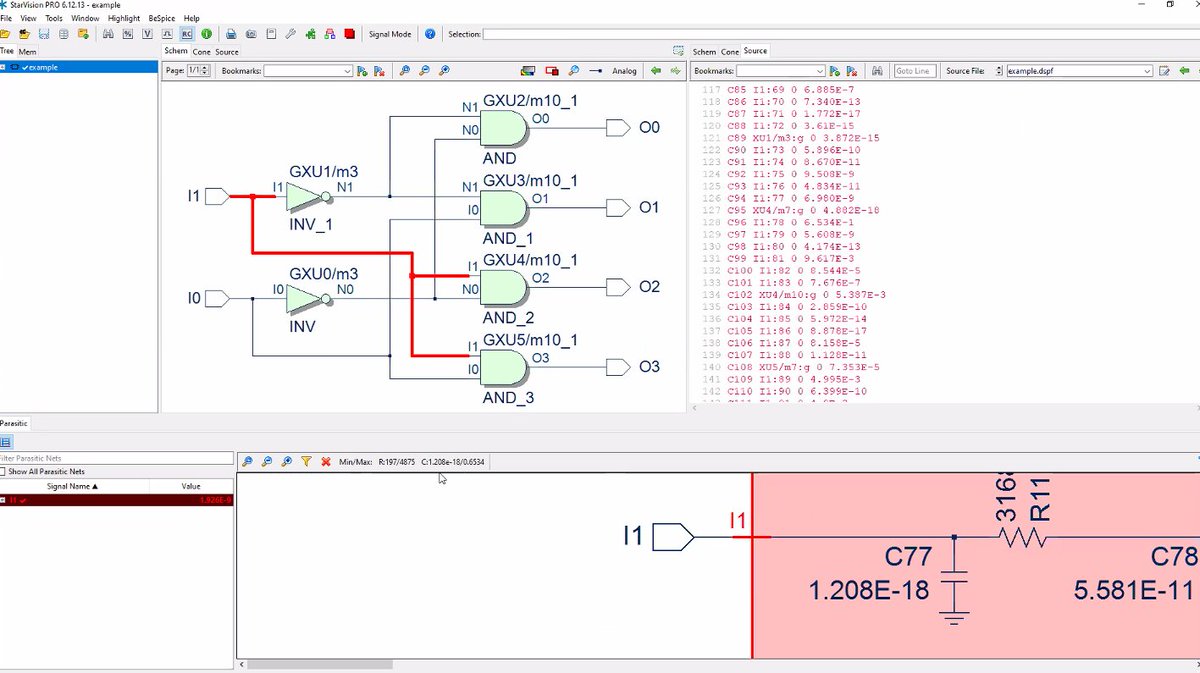Click edit source file icon beside example.dspf

(x=1164, y=71)
